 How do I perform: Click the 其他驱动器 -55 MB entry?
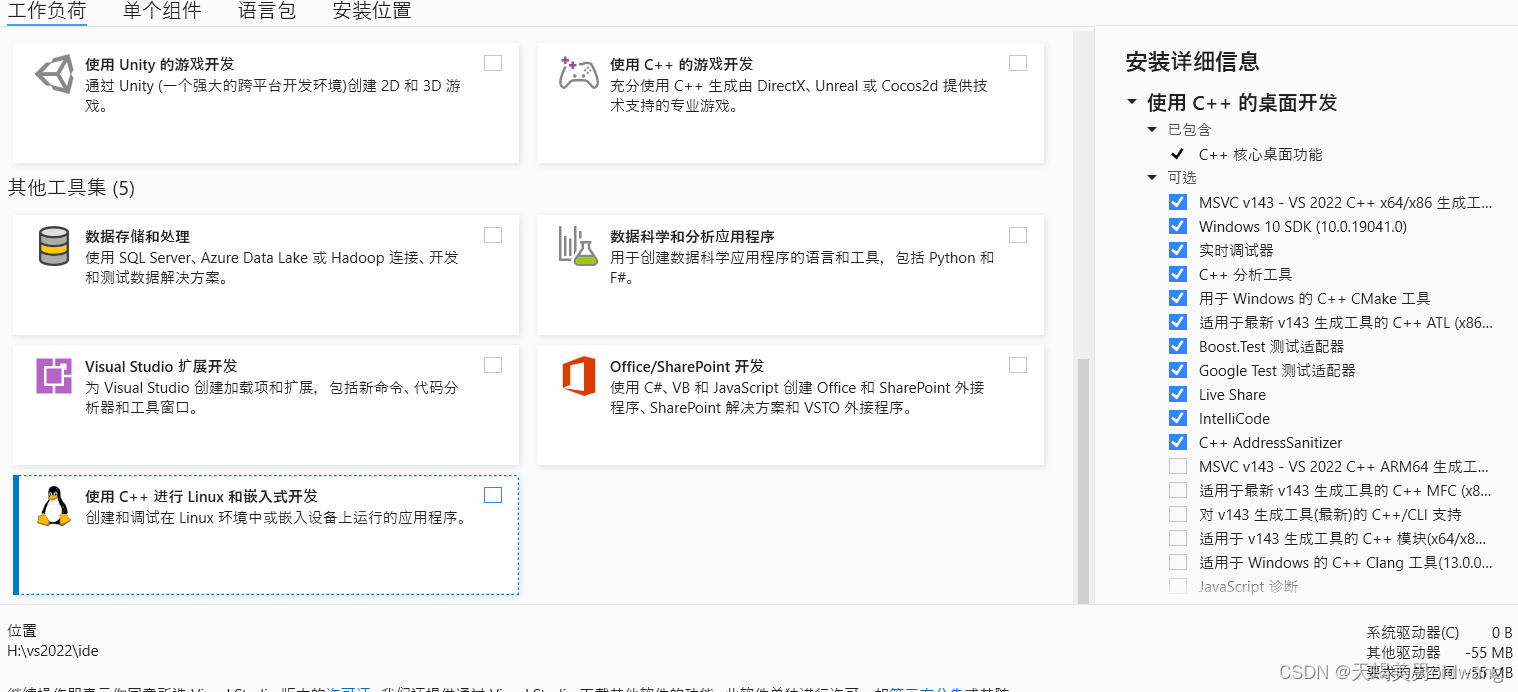(x=1439, y=652)
